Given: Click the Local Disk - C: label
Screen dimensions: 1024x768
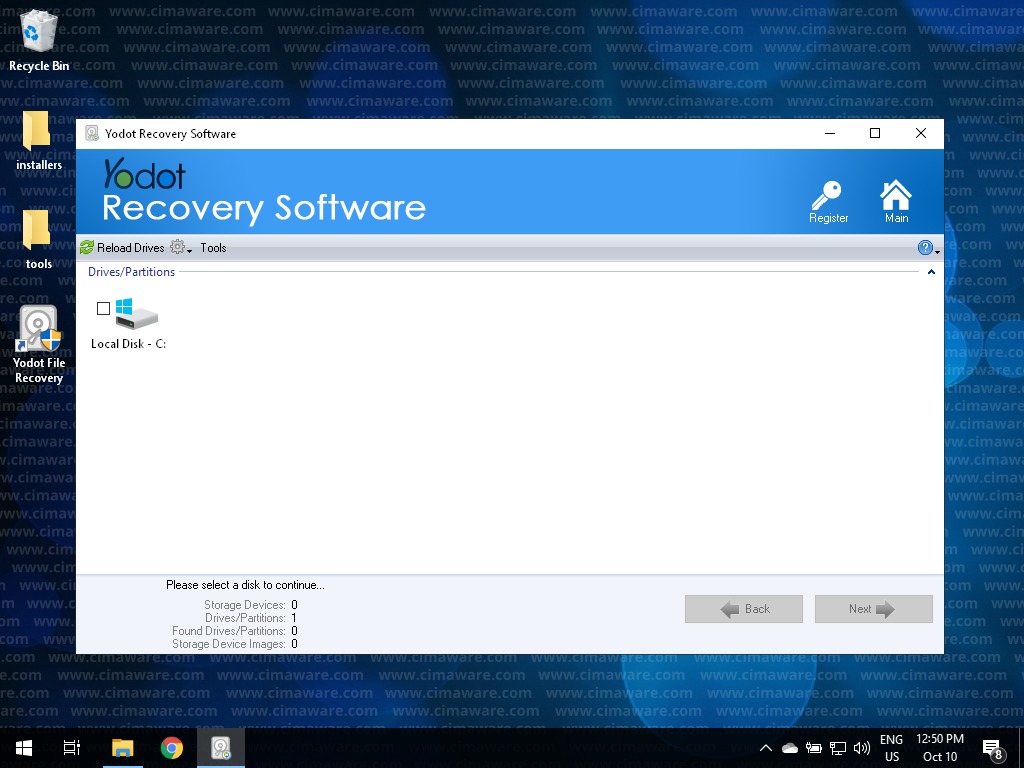Looking at the screenshot, I should (x=128, y=344).
